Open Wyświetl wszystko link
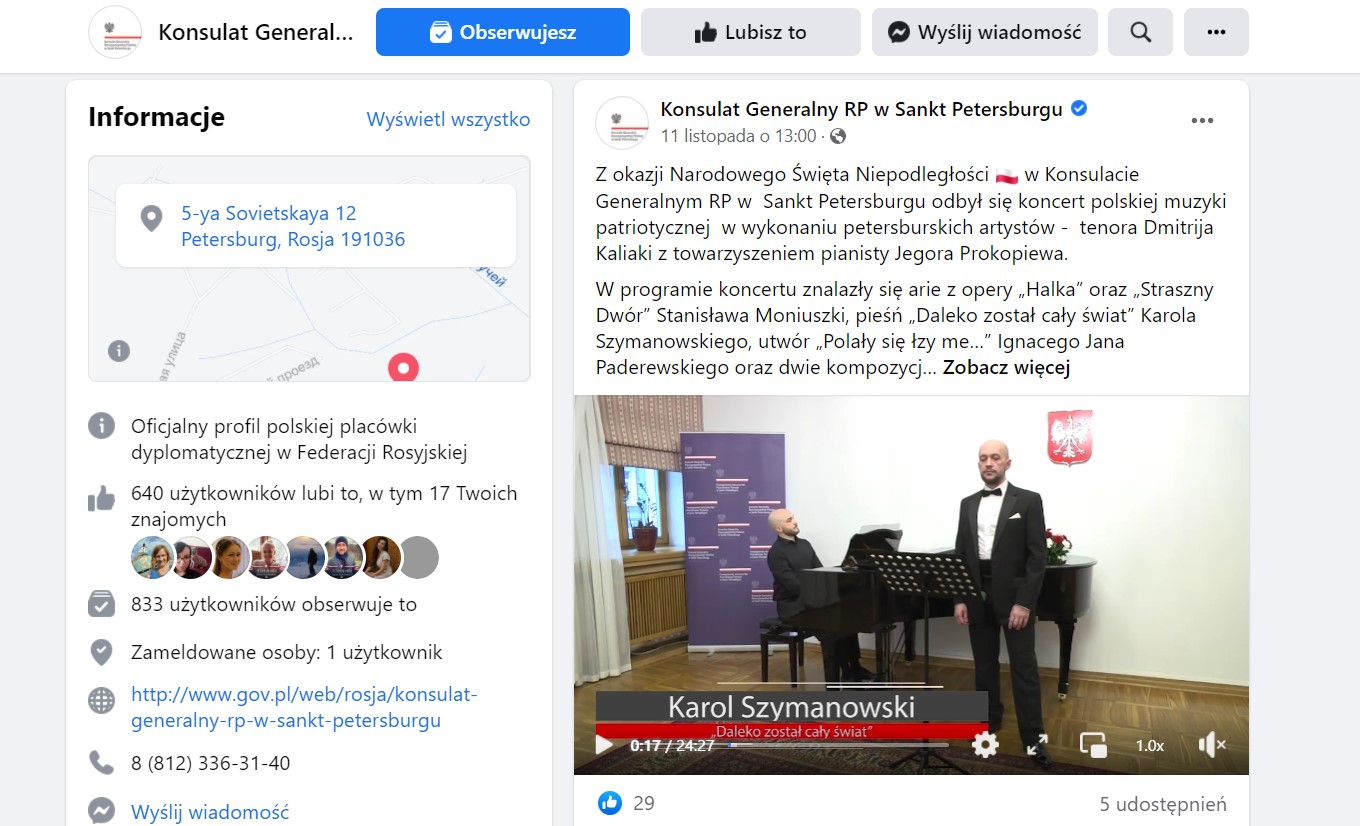 448,119
